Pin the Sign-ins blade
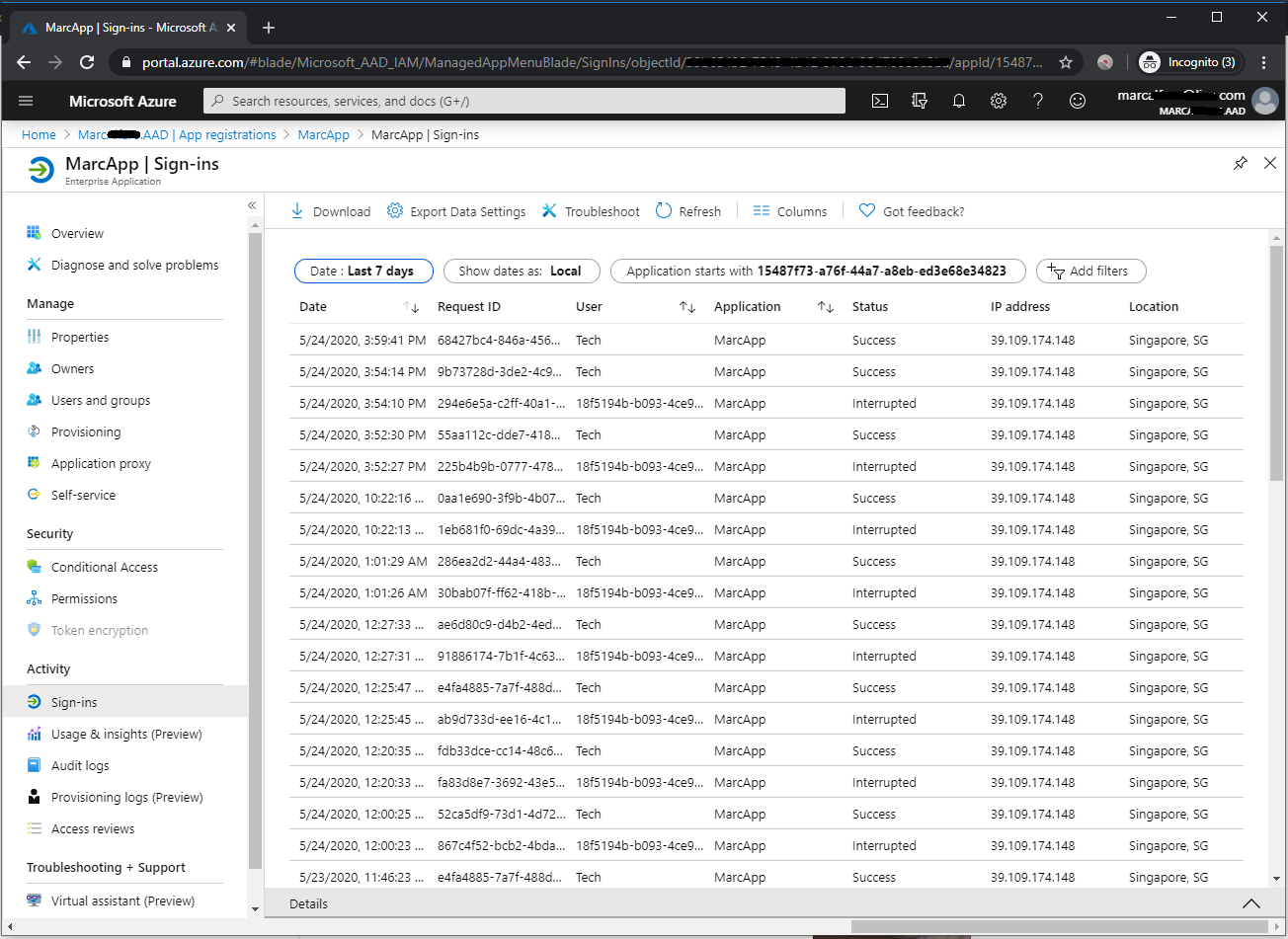The width and height of the screenshot is (1288, 939). pyautogui.click(x=1241, y=163)
